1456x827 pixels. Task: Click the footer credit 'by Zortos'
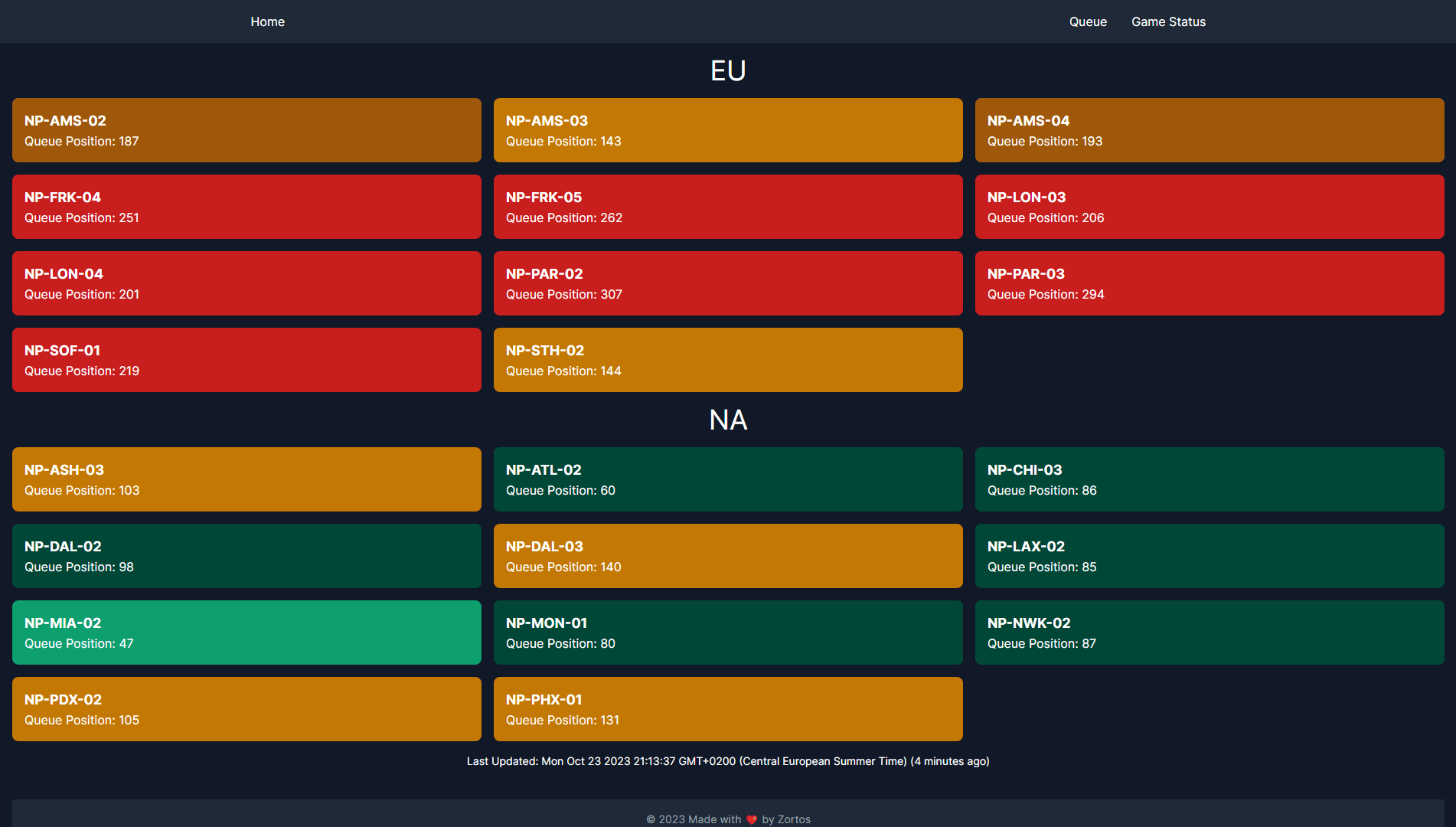point(786,819)
